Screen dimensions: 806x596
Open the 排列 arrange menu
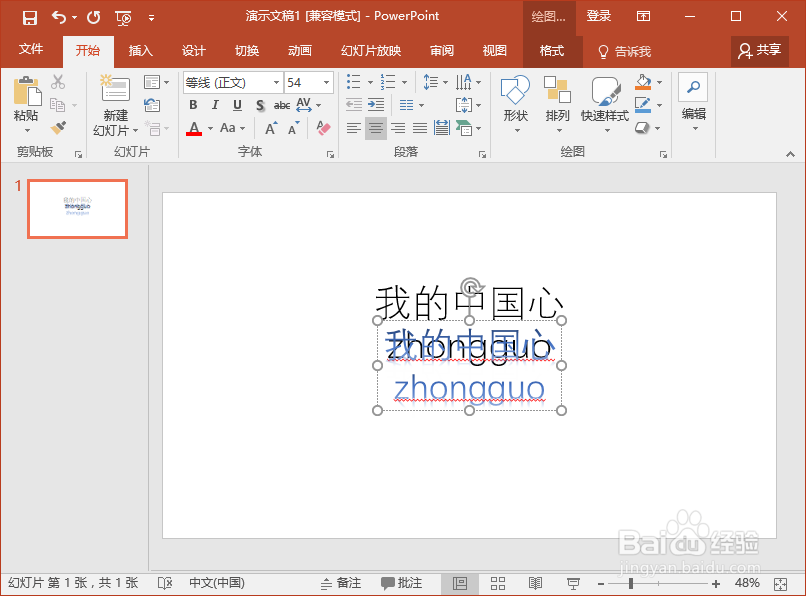(558, 103)
